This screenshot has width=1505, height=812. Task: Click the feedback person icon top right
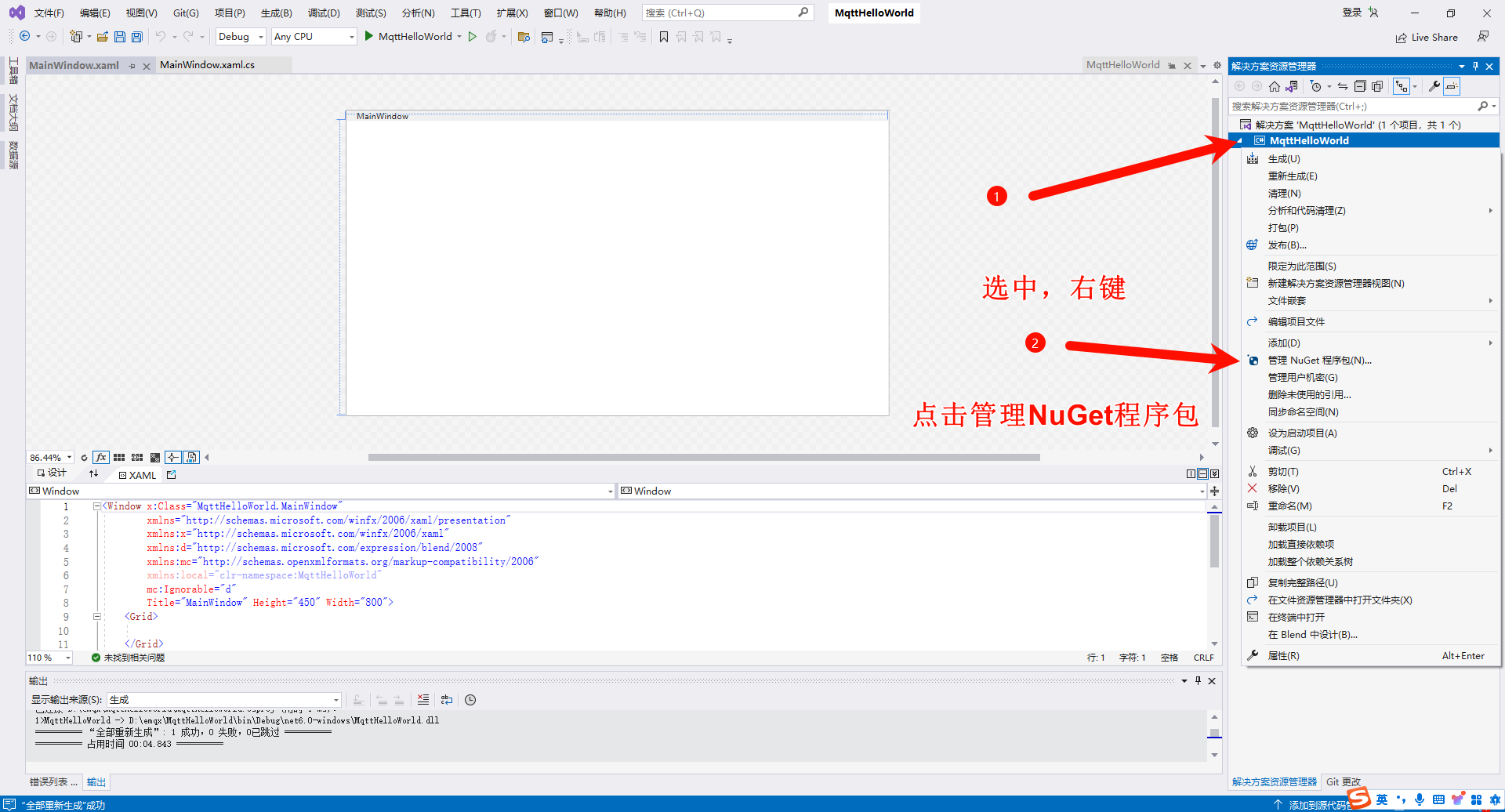pos(1483,36)
